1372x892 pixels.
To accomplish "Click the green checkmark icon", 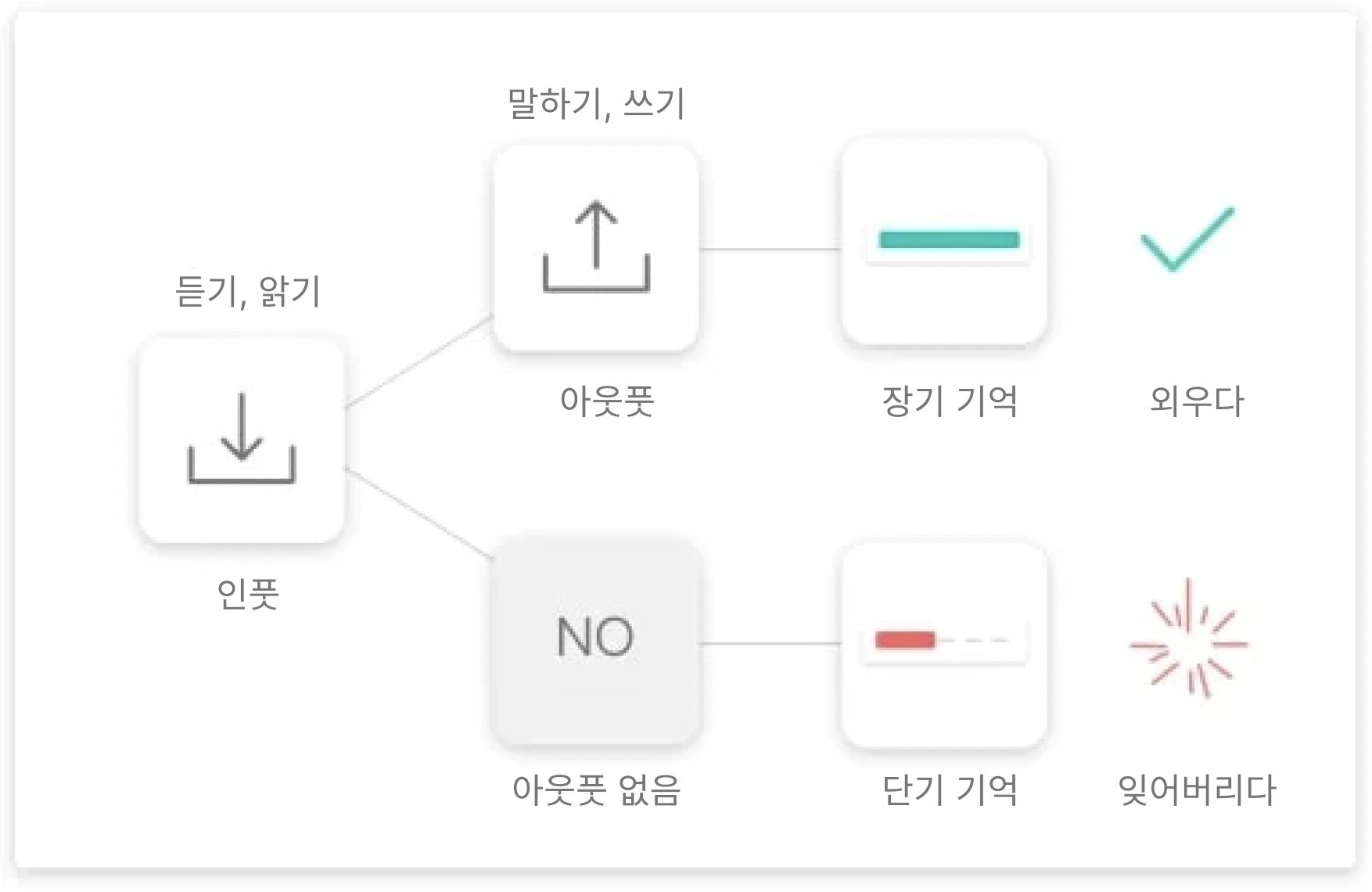I will pyautogui.click(x=1187, y=239).
